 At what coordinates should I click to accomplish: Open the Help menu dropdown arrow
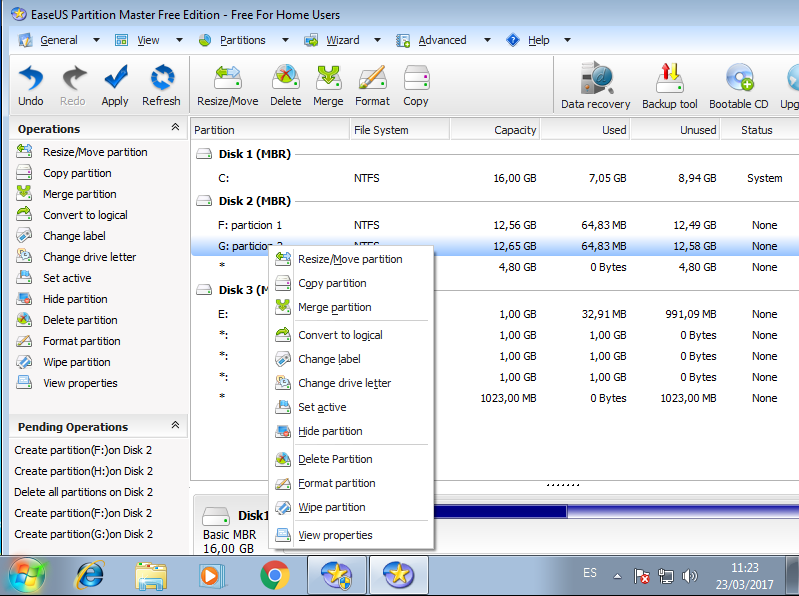click(x=568, y=40)
